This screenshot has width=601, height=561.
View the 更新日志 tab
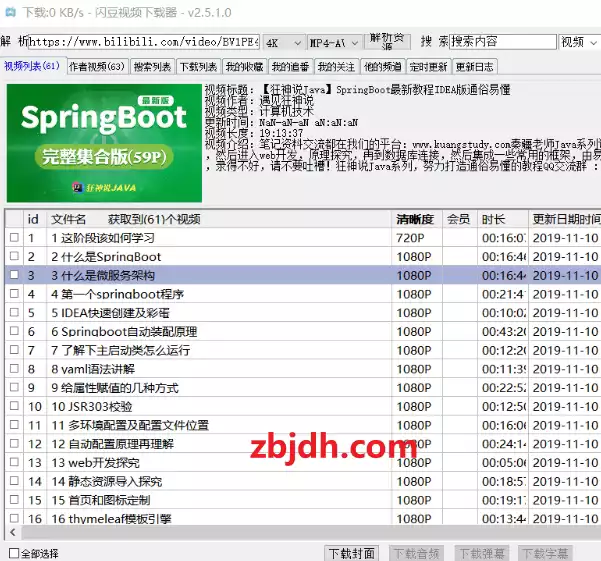point(475,67)
